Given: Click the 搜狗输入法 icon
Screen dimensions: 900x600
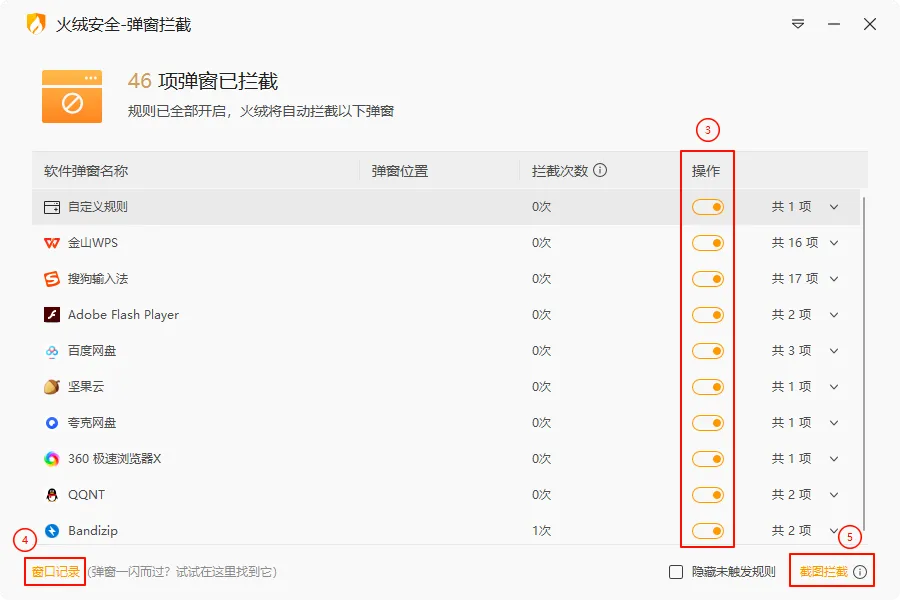Looking at the screenshot, I should click(52, 279).
